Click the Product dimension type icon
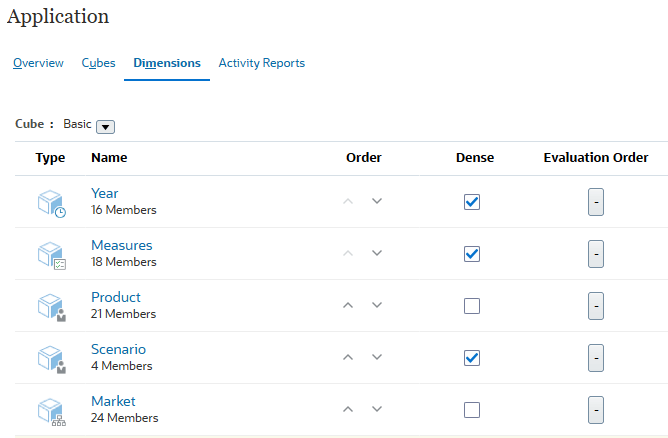Viewport: 668px width, 438px height. pos(51,307)
